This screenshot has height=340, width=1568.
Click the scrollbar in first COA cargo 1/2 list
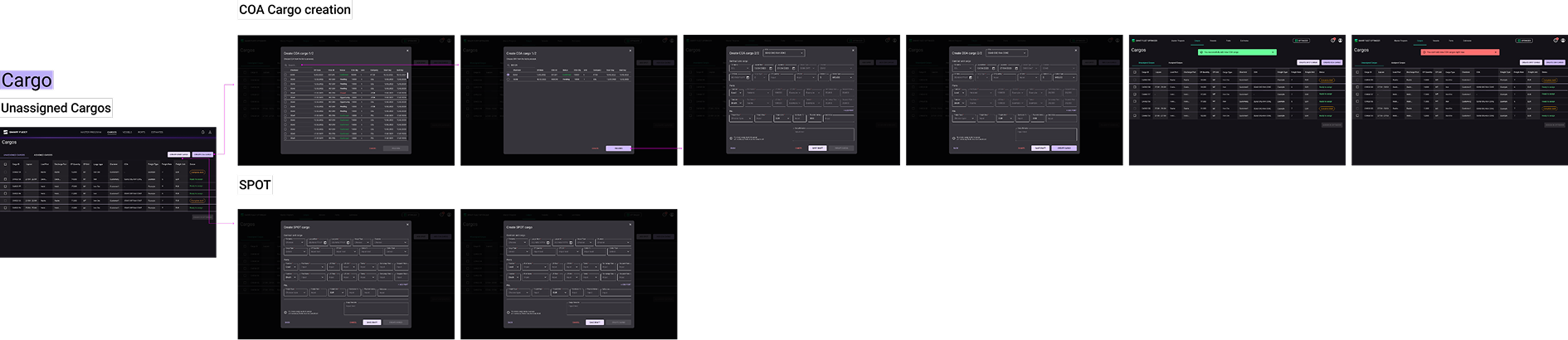click(407, 75)
